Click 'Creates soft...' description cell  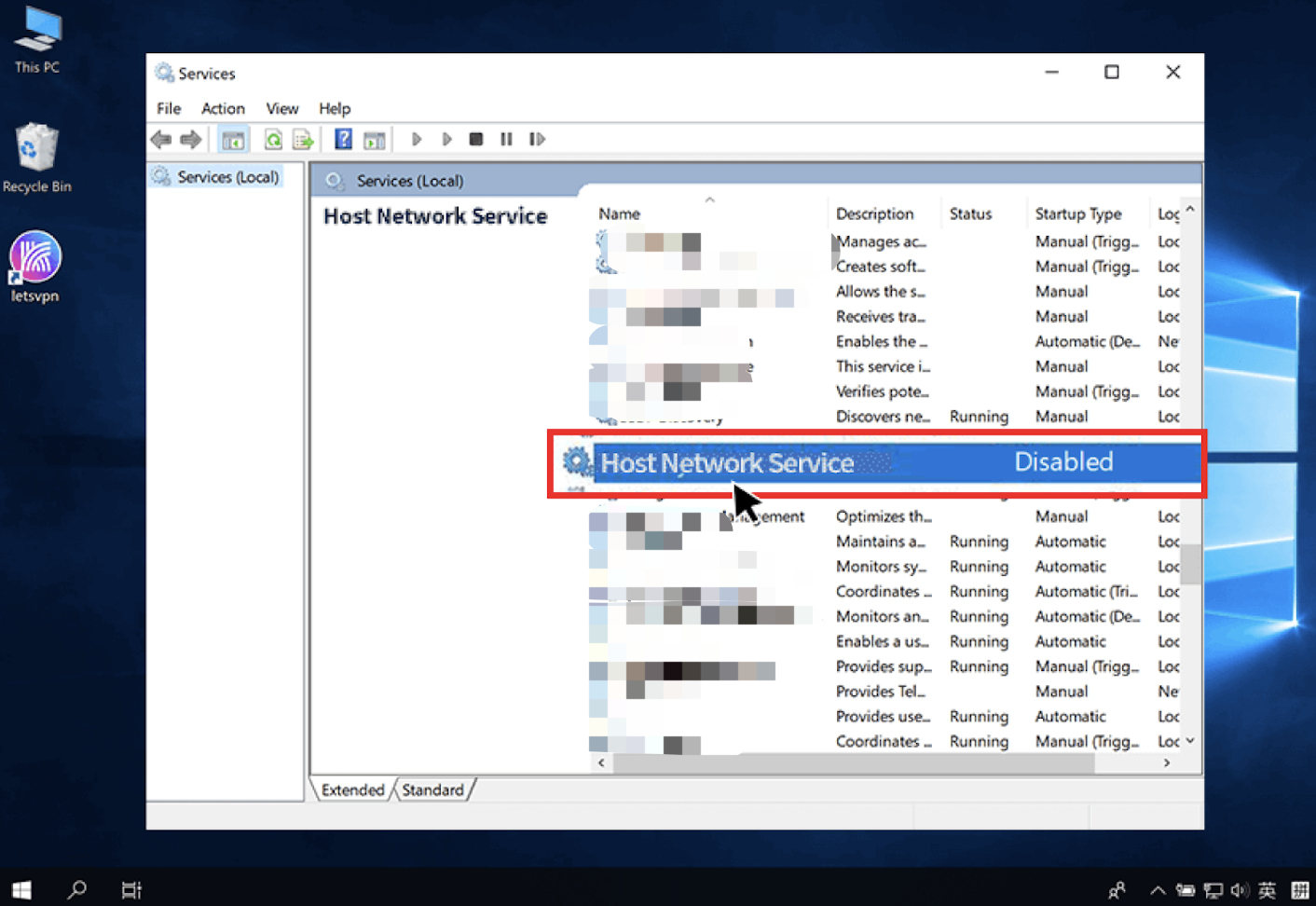(x=881, y=267)
